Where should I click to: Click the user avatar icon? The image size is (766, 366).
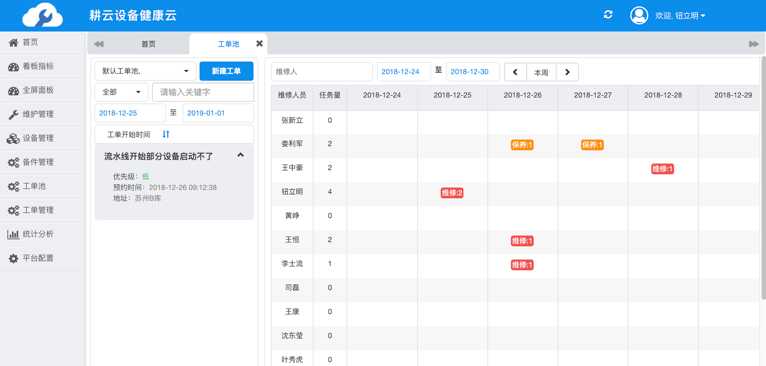pos(639,15)
